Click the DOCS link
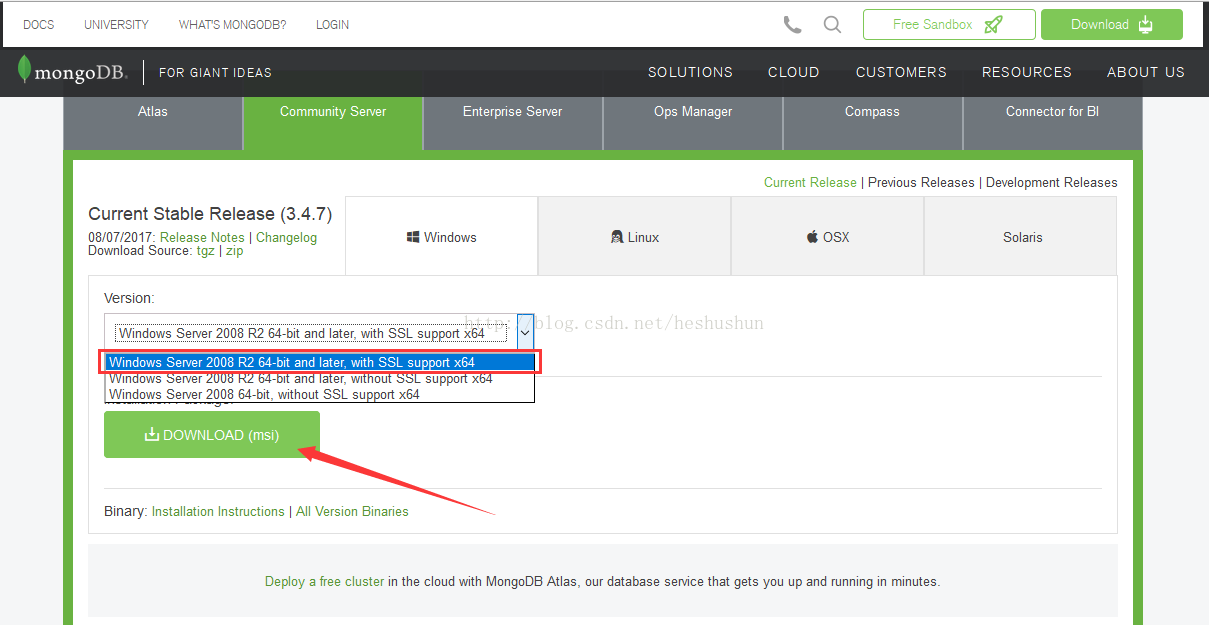 click(x=39, y=25)
